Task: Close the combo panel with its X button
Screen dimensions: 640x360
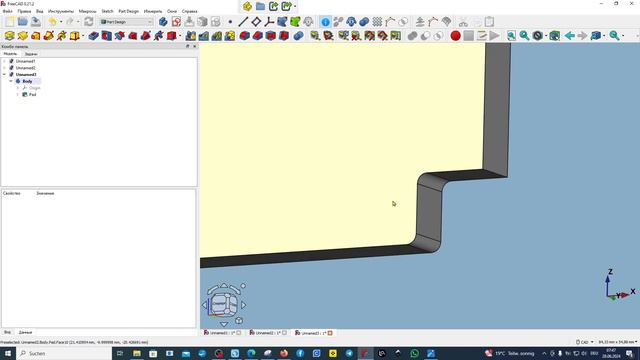Action: tap(194, 47)
